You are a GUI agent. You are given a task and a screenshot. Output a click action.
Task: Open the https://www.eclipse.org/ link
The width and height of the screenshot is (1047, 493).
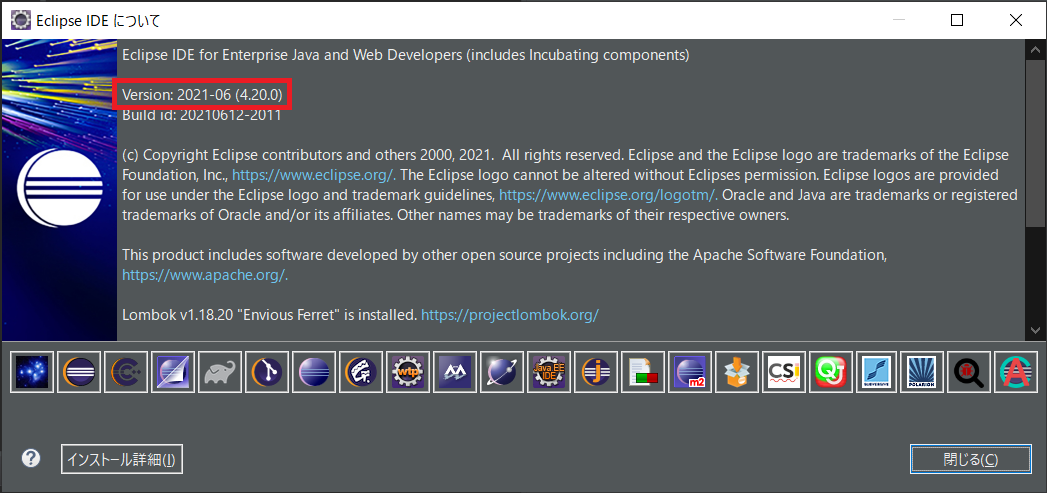[314, 176]
